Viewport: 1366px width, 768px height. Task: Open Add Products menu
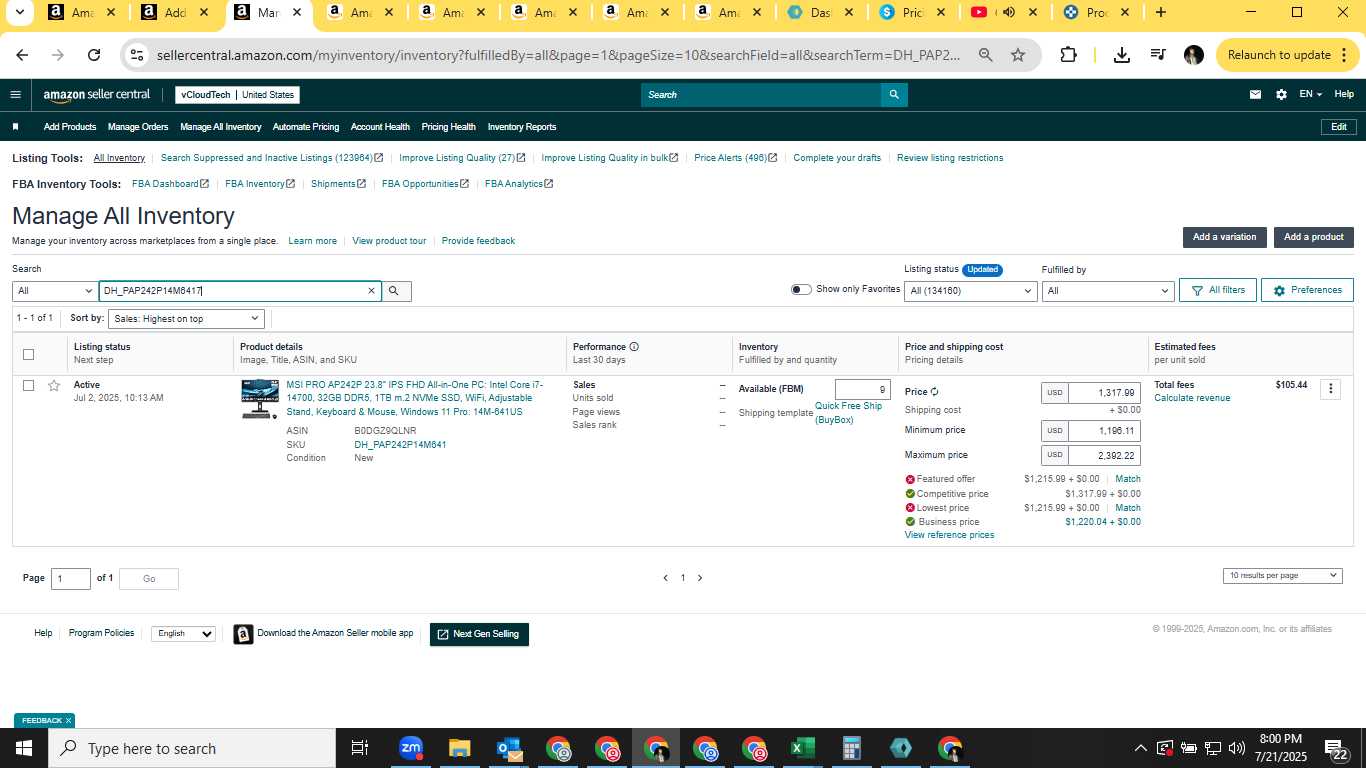pyautogui.click(x=70, y=127)
